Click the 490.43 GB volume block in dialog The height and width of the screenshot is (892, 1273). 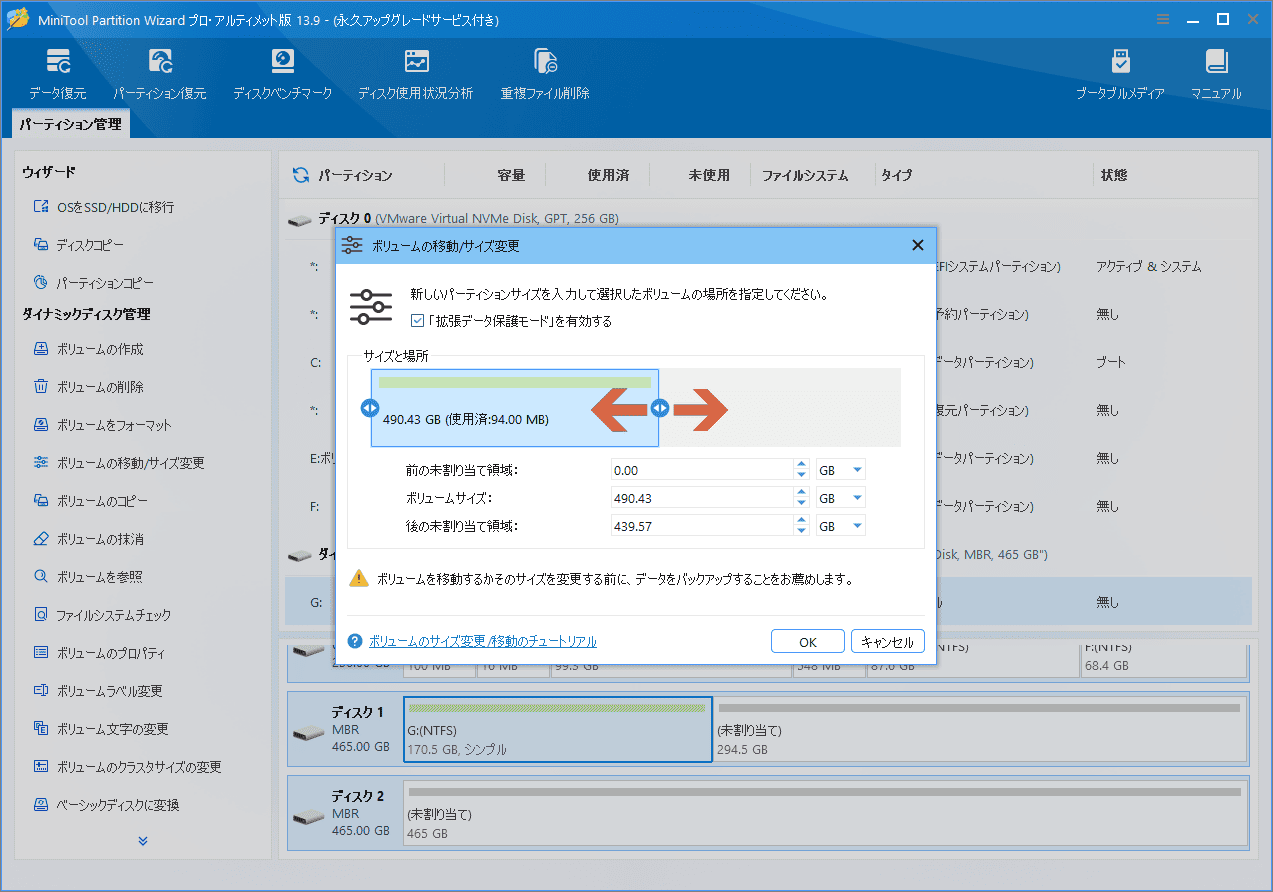(x=515, y=408)
